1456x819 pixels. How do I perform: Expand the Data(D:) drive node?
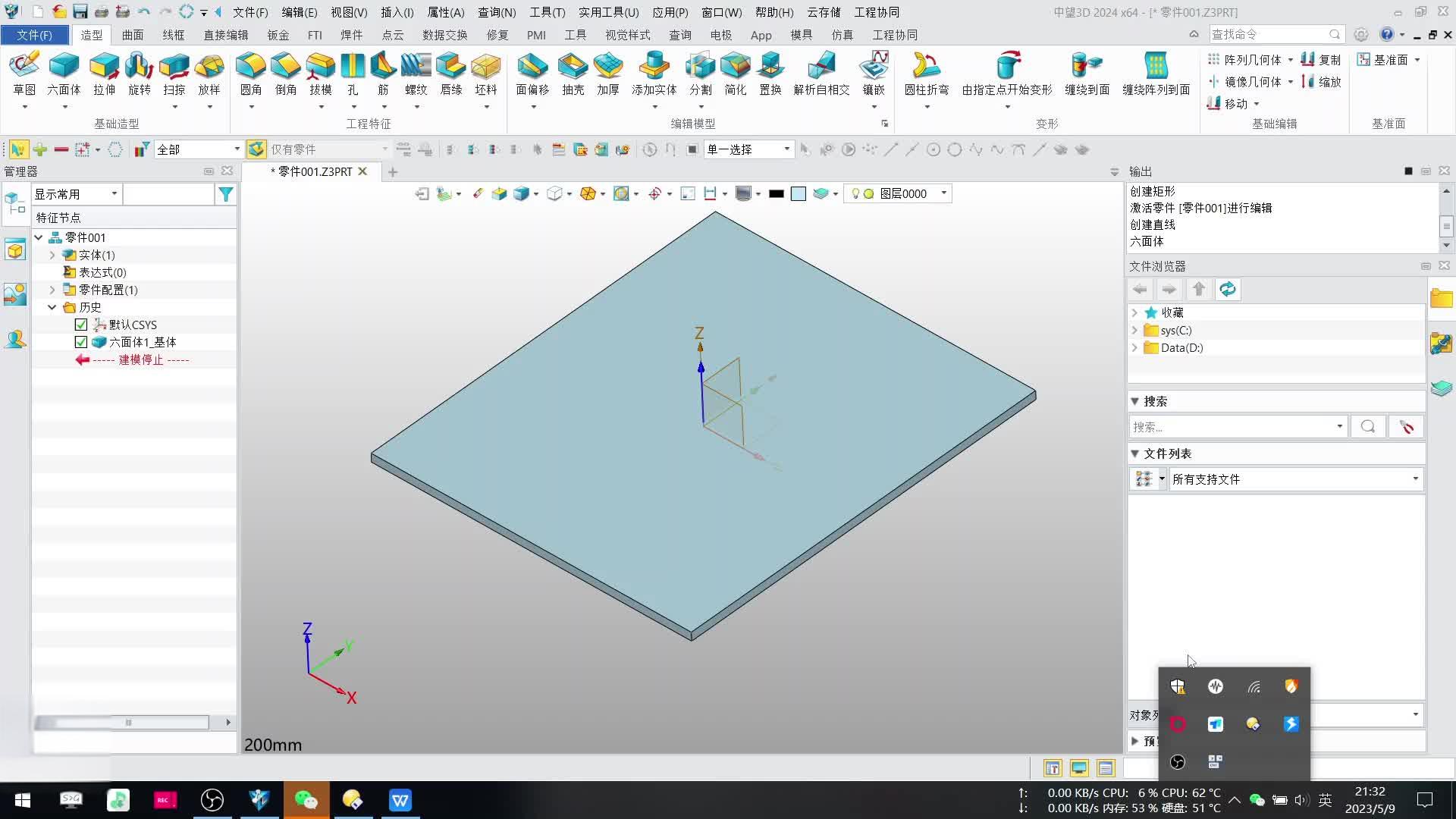pyautogui.click(x=1134, y=348)
